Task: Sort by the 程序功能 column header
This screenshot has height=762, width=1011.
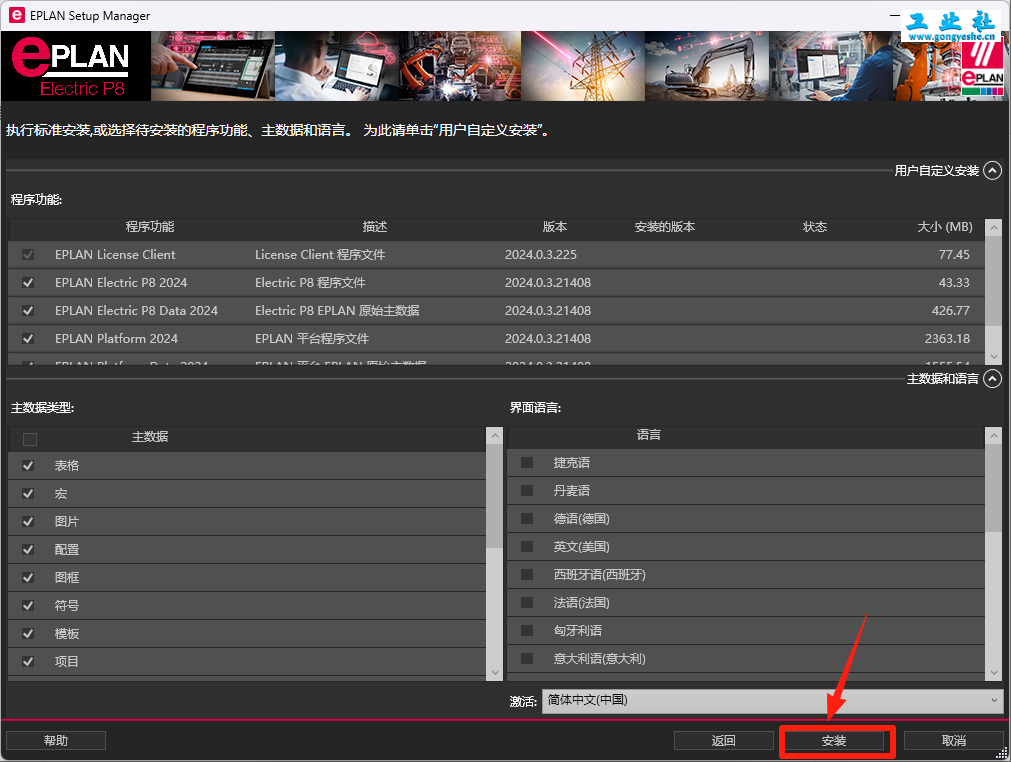Action: click(x=150, y=227)
